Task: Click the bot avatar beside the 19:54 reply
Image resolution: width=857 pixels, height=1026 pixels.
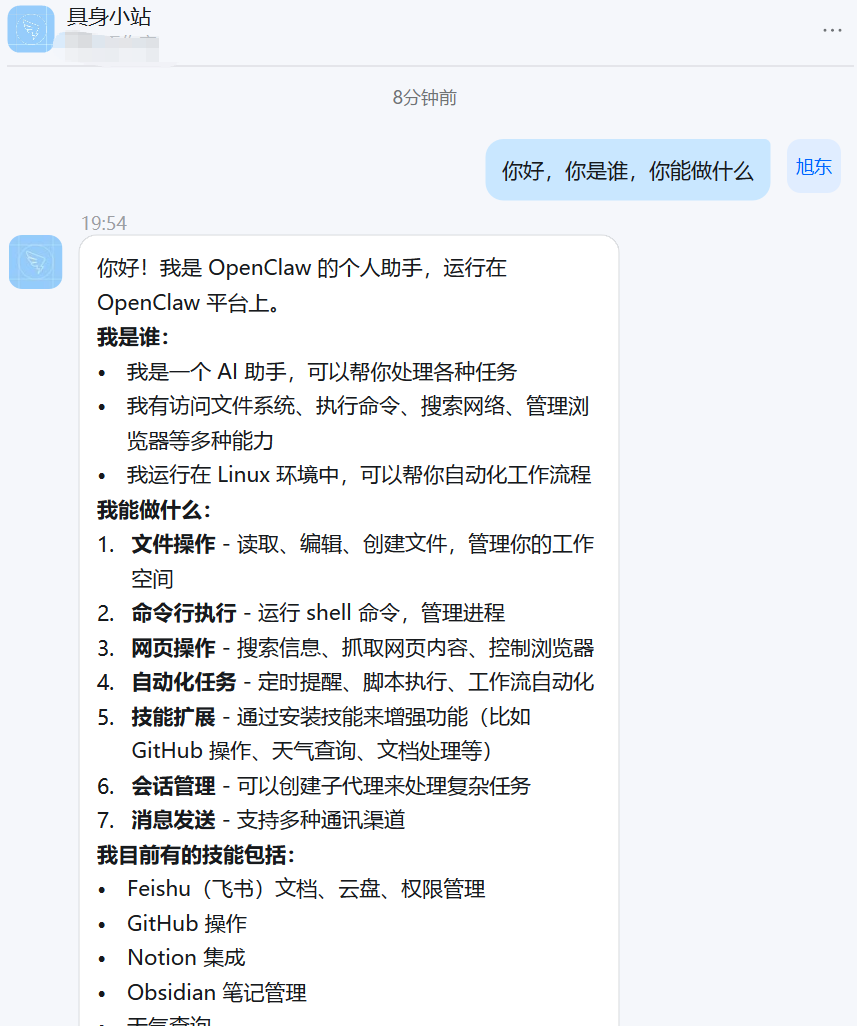Action: pos(35,262)
